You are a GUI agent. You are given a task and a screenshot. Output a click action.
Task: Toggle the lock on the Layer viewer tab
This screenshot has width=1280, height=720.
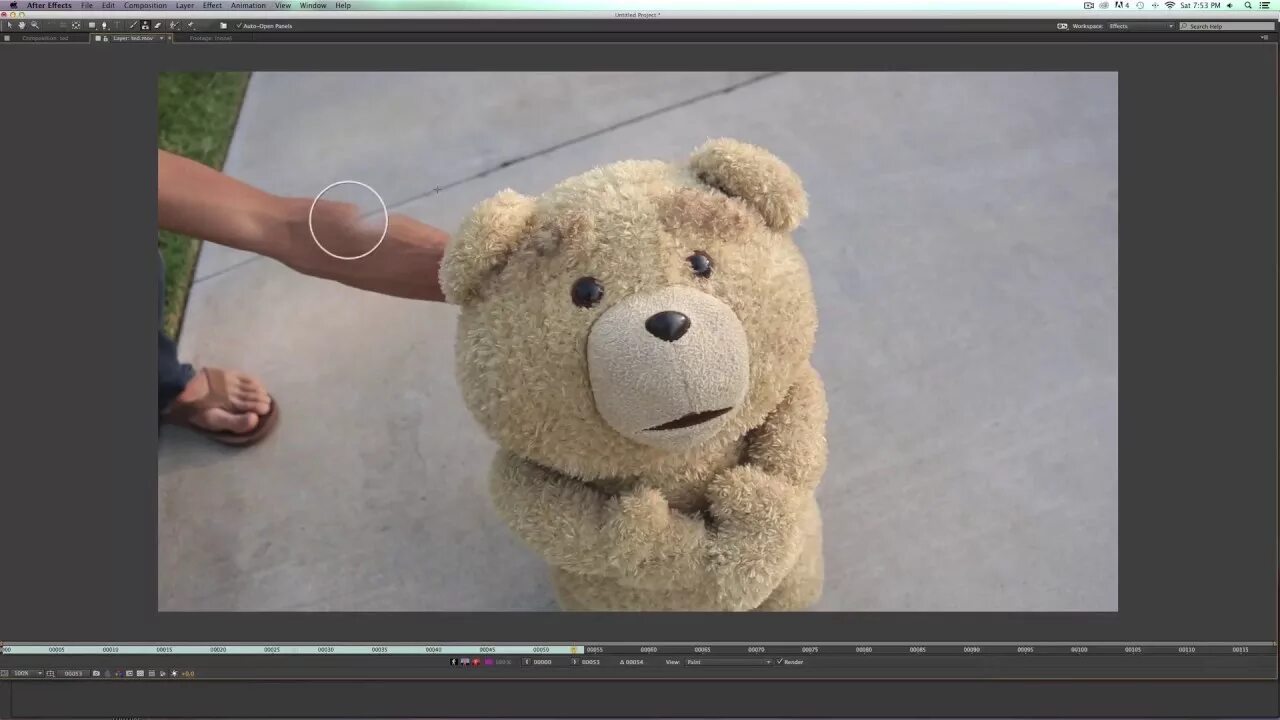tap(106, 38)
